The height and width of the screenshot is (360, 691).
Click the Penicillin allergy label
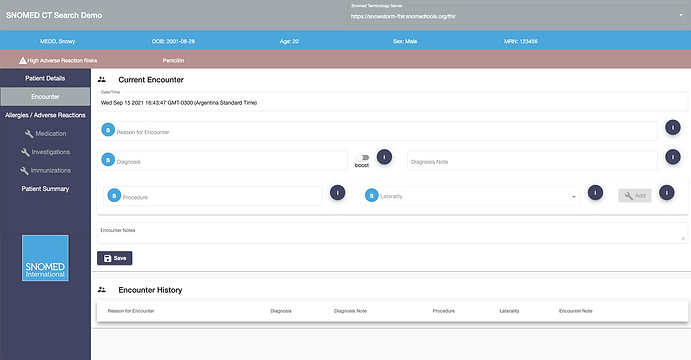coord(173,60)
